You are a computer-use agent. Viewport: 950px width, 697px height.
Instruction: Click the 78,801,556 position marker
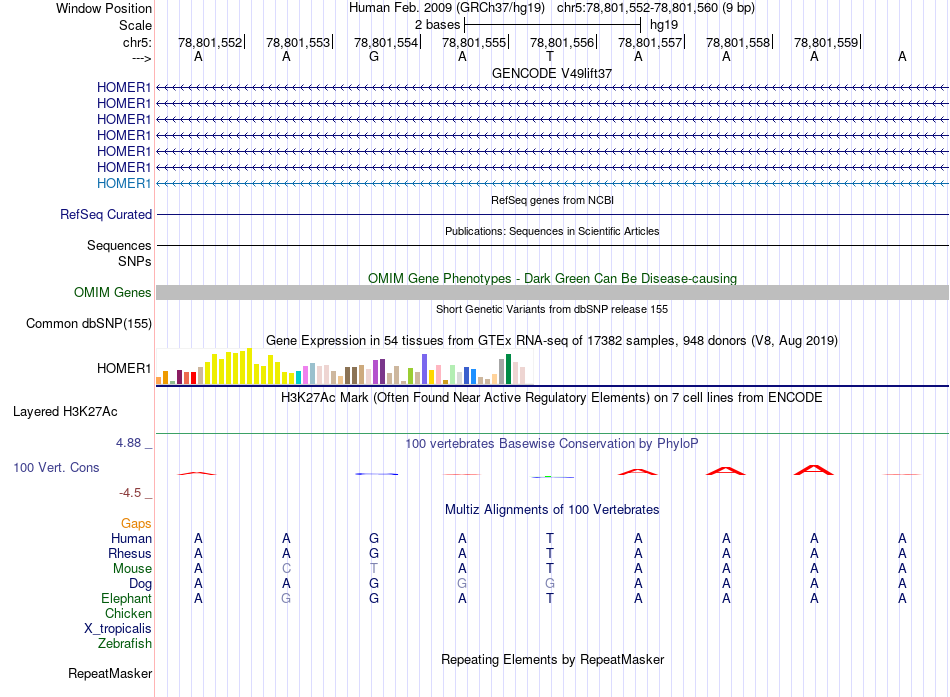[562, 43]
